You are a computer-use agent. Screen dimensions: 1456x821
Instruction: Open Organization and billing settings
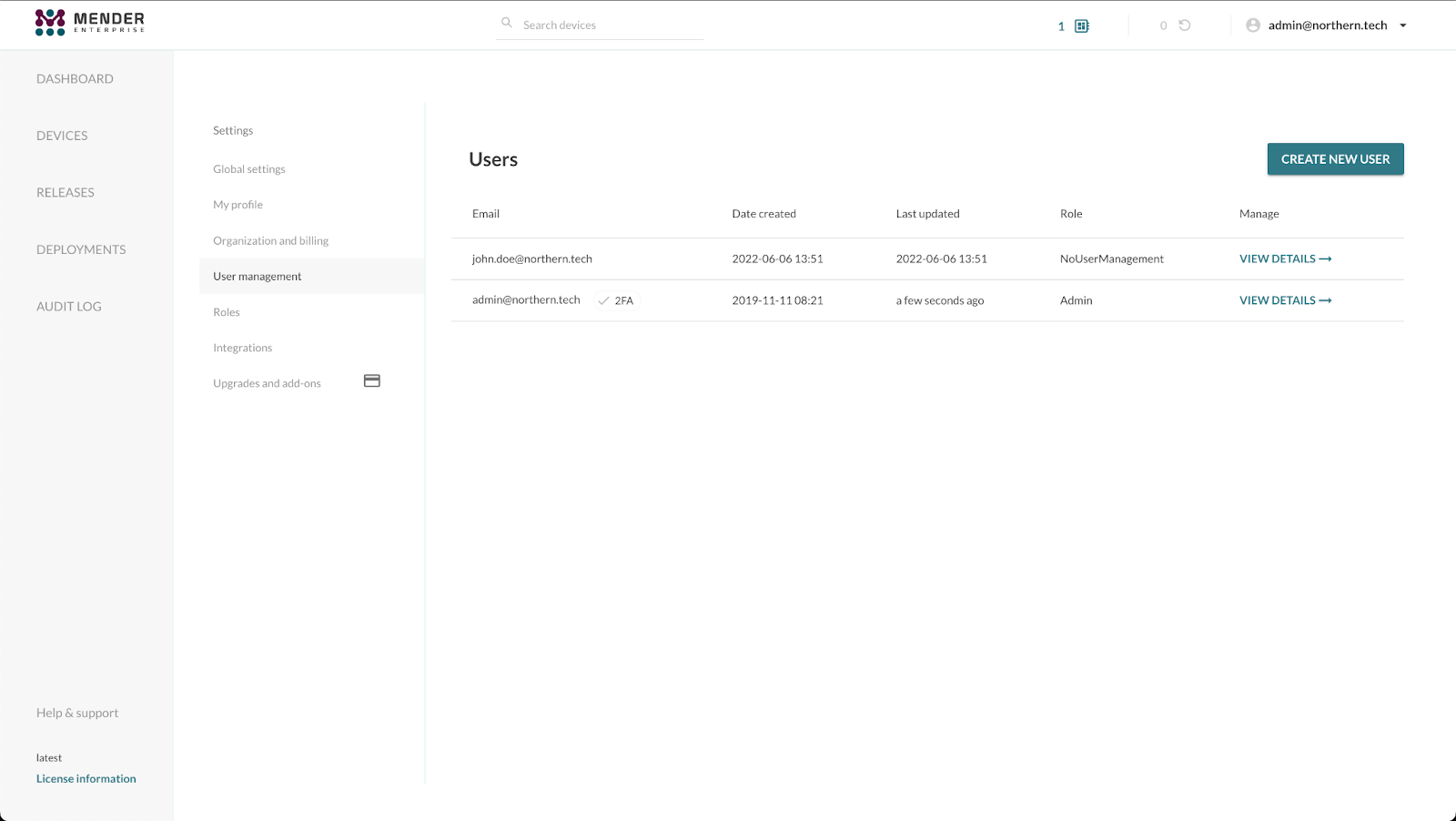pos(270,239)
